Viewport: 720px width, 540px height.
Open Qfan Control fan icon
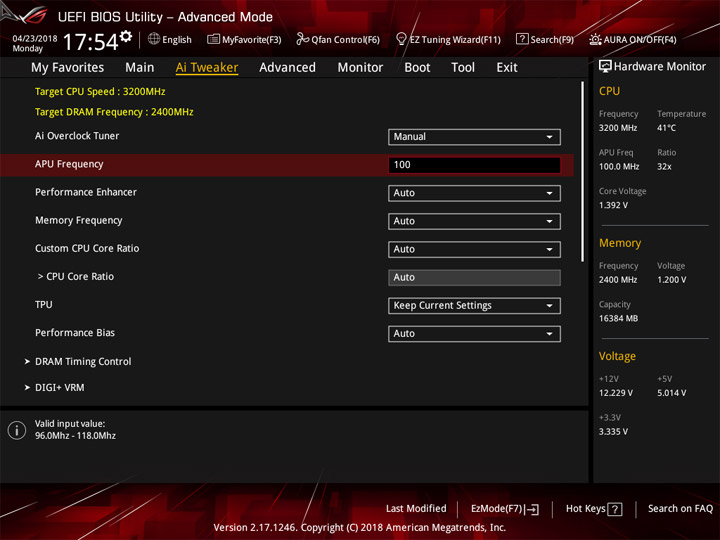point(302,39)
